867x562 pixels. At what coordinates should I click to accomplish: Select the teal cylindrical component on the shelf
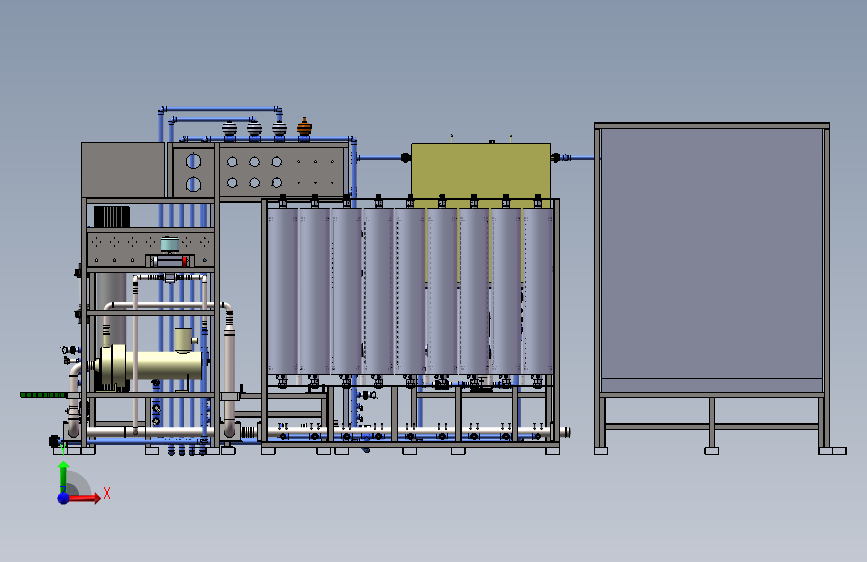[x=170, y=244]
